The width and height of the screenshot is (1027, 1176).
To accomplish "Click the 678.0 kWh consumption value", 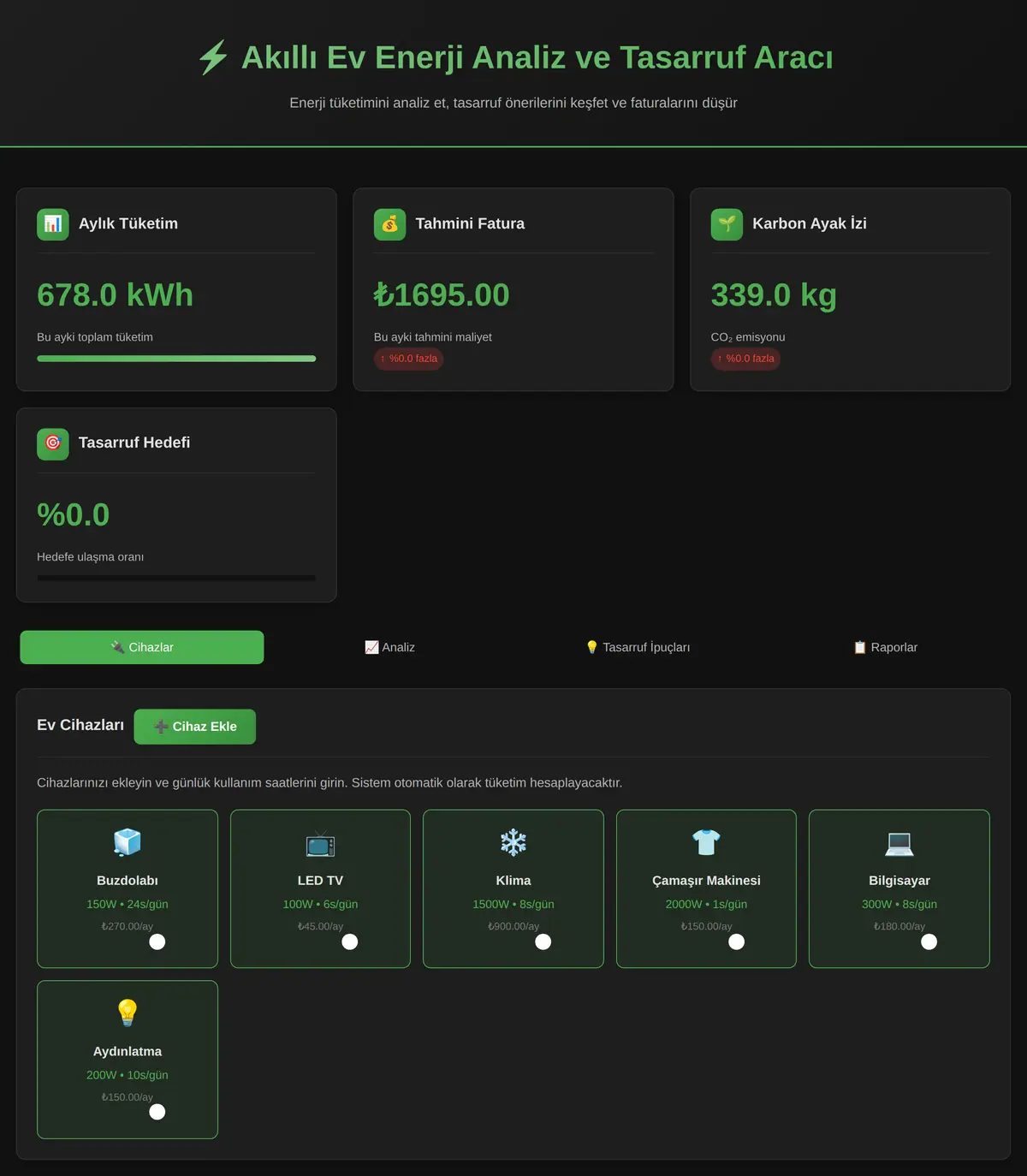I will point(116,295).
